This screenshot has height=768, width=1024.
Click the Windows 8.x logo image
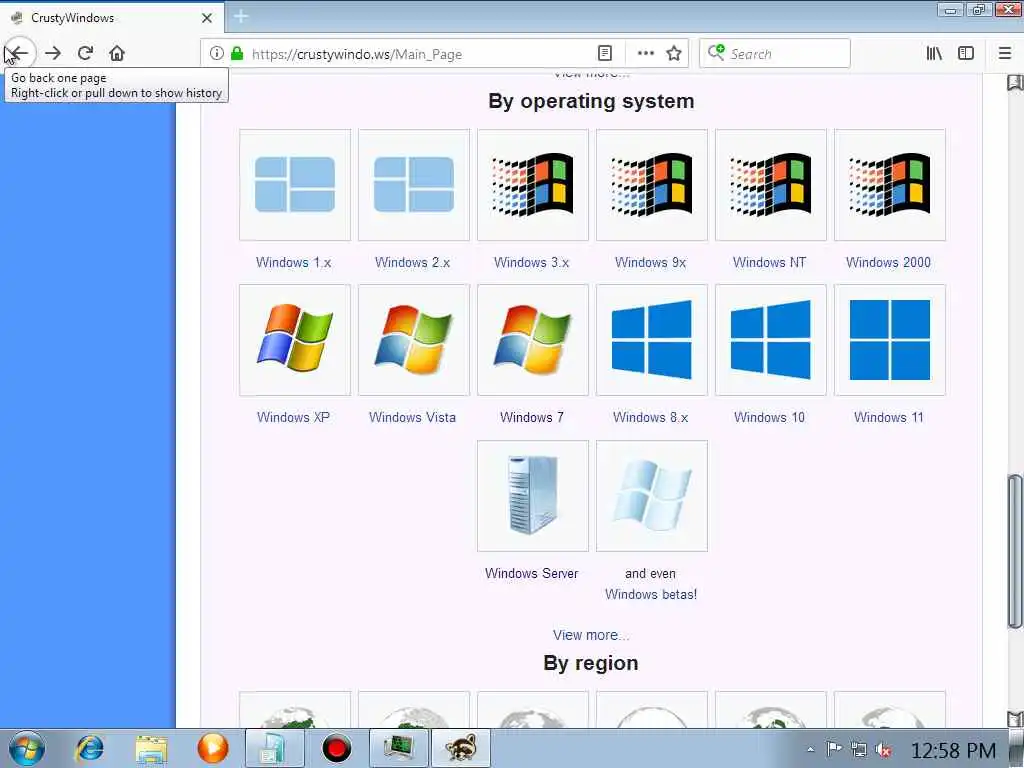coord(651,340)
